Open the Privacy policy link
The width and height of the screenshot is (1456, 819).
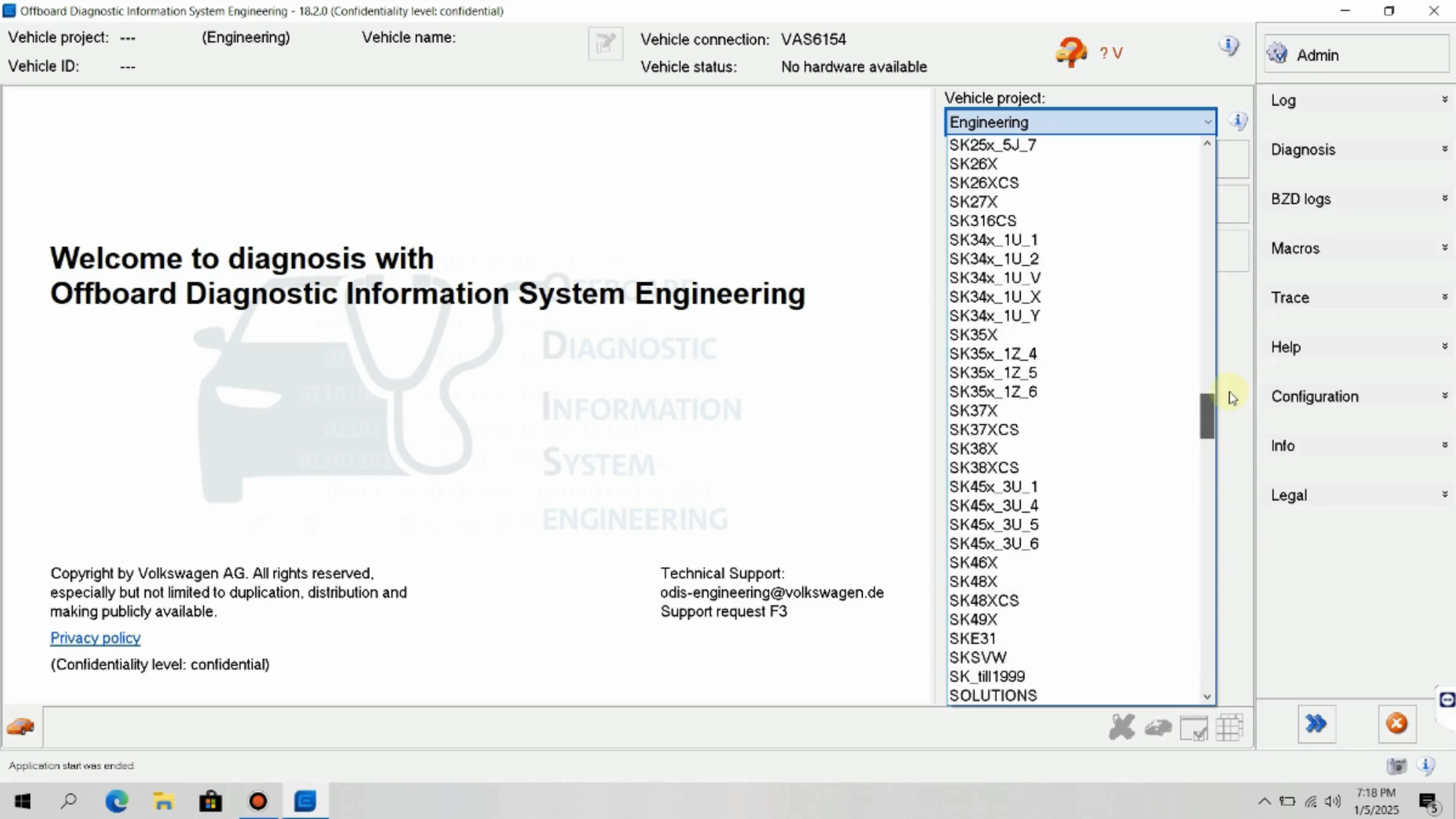point(95,638)
